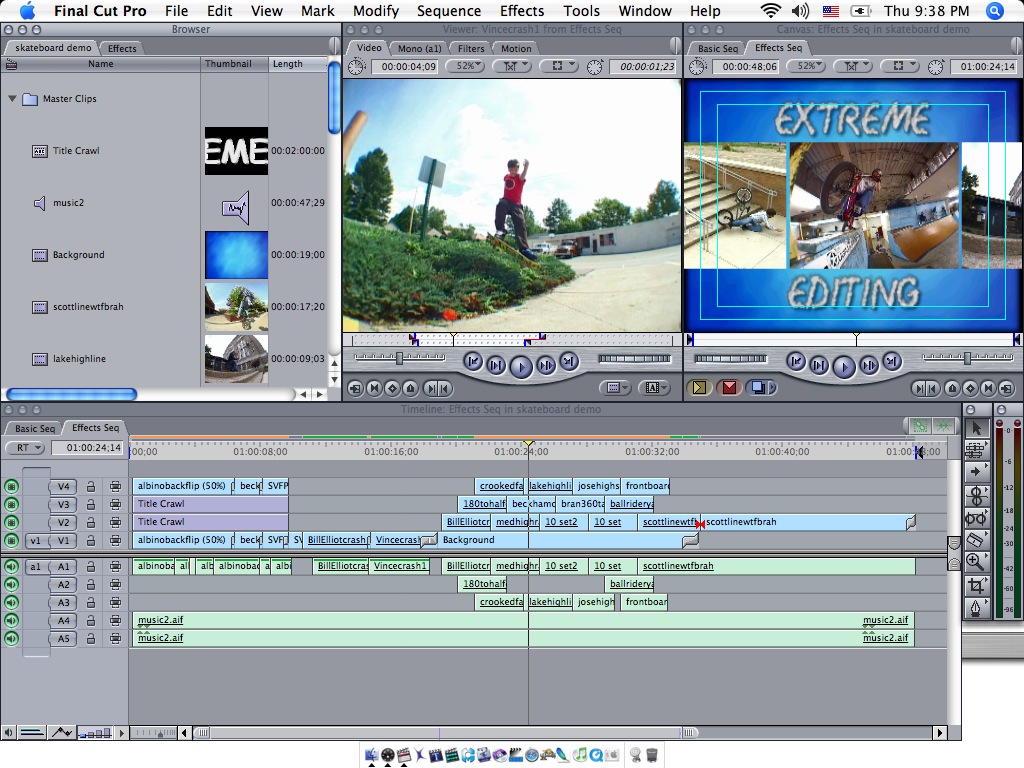Mute audio track A1

coord(11,567)
